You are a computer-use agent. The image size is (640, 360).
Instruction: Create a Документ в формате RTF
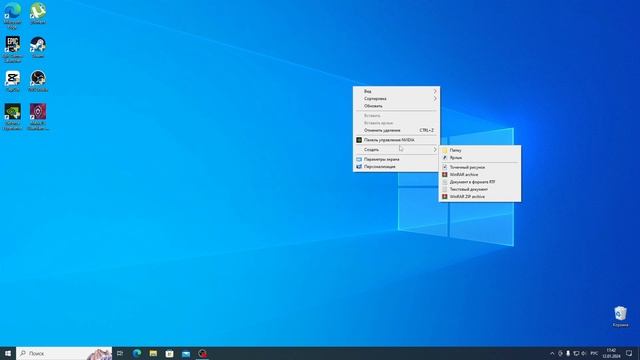pos(480,182)
